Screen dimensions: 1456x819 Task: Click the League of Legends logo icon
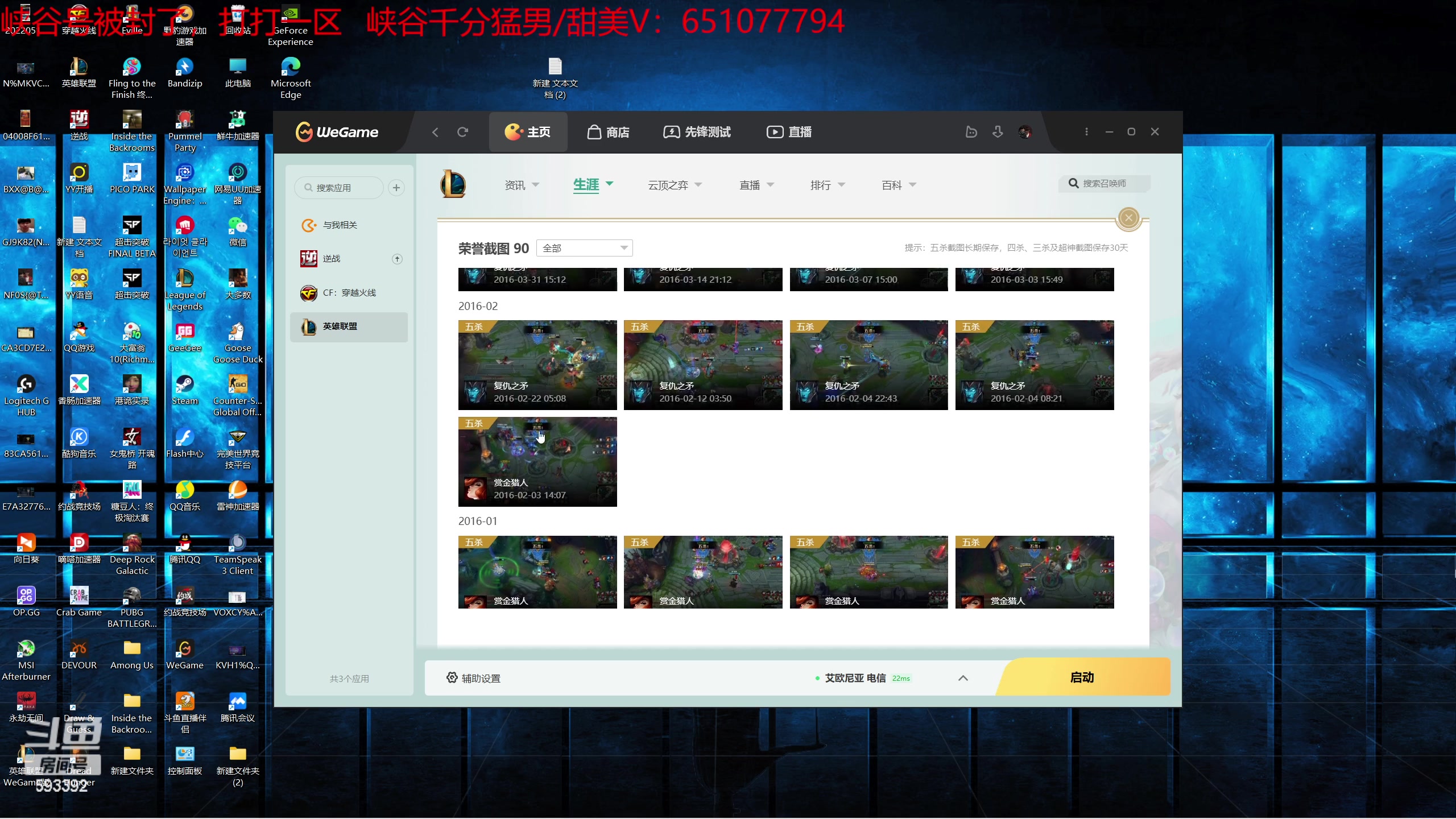coord(453,184)
